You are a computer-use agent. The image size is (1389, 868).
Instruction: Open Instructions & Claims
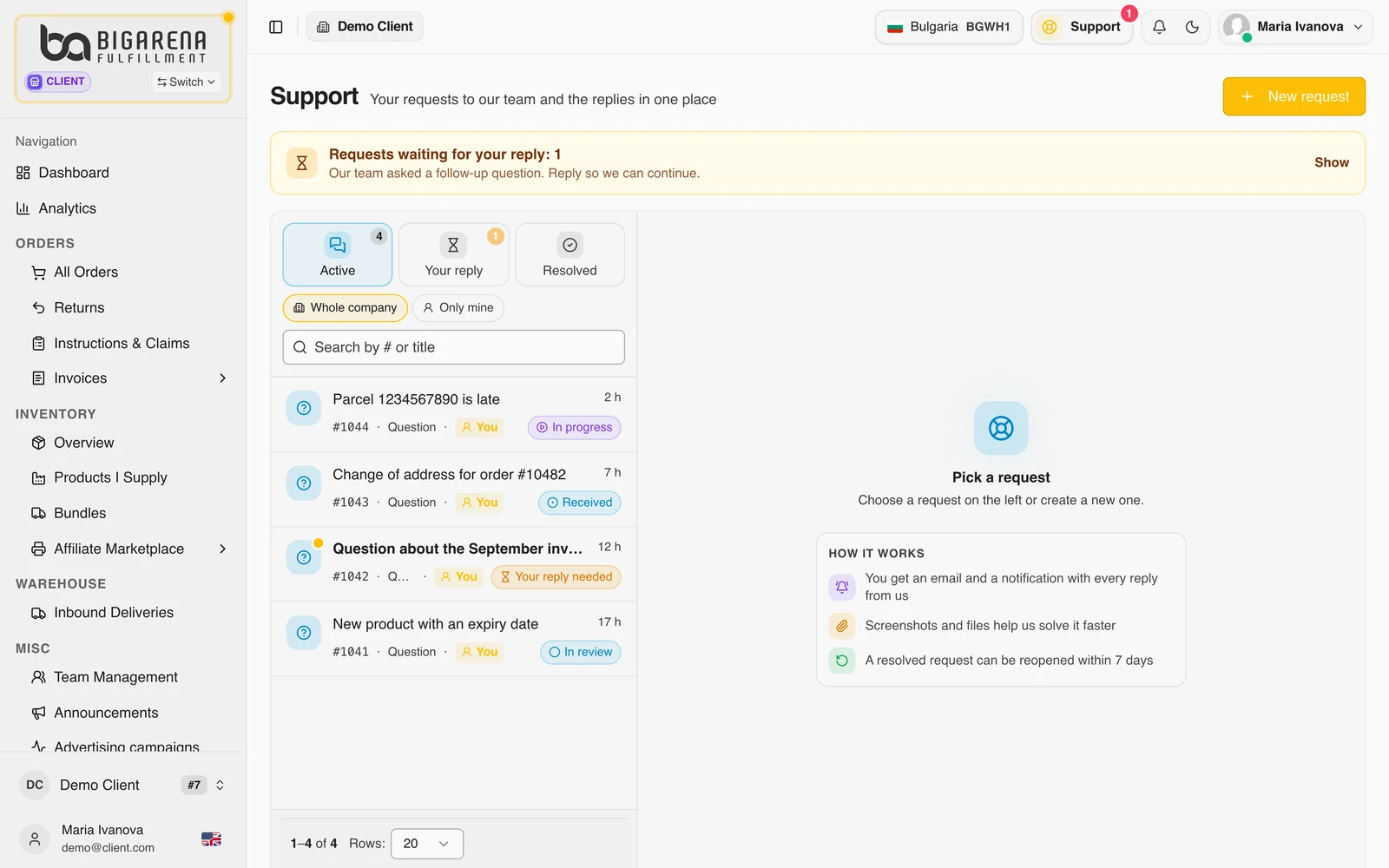click(x=123, y=344)
